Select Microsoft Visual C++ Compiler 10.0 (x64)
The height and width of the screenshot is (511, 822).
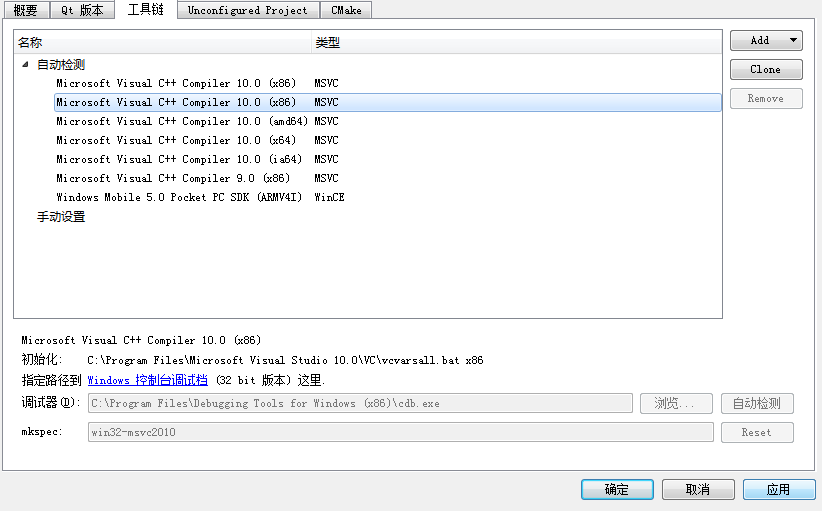(x=176, y=140)
